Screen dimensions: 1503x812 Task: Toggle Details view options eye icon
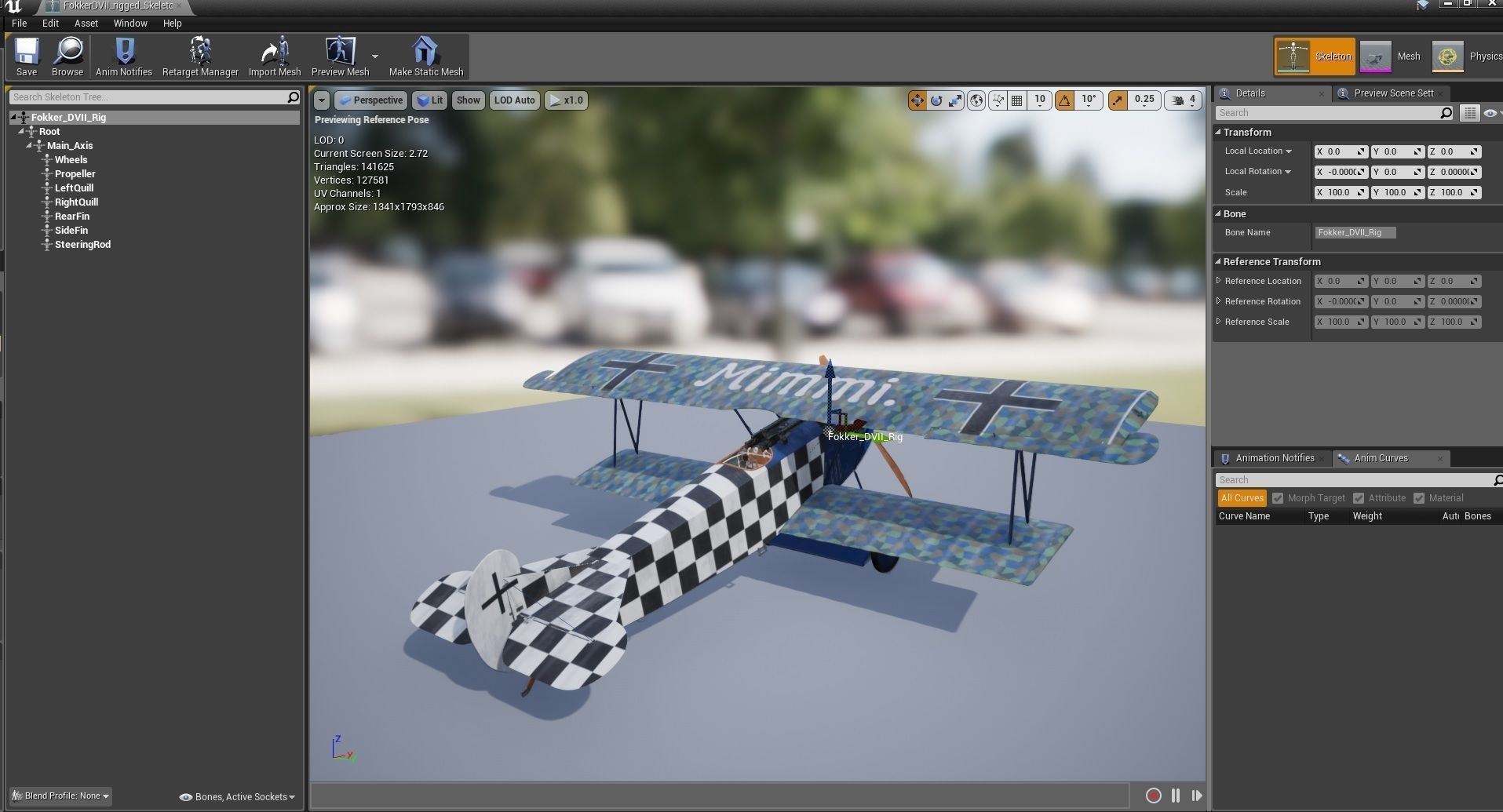pos(1490,113)
